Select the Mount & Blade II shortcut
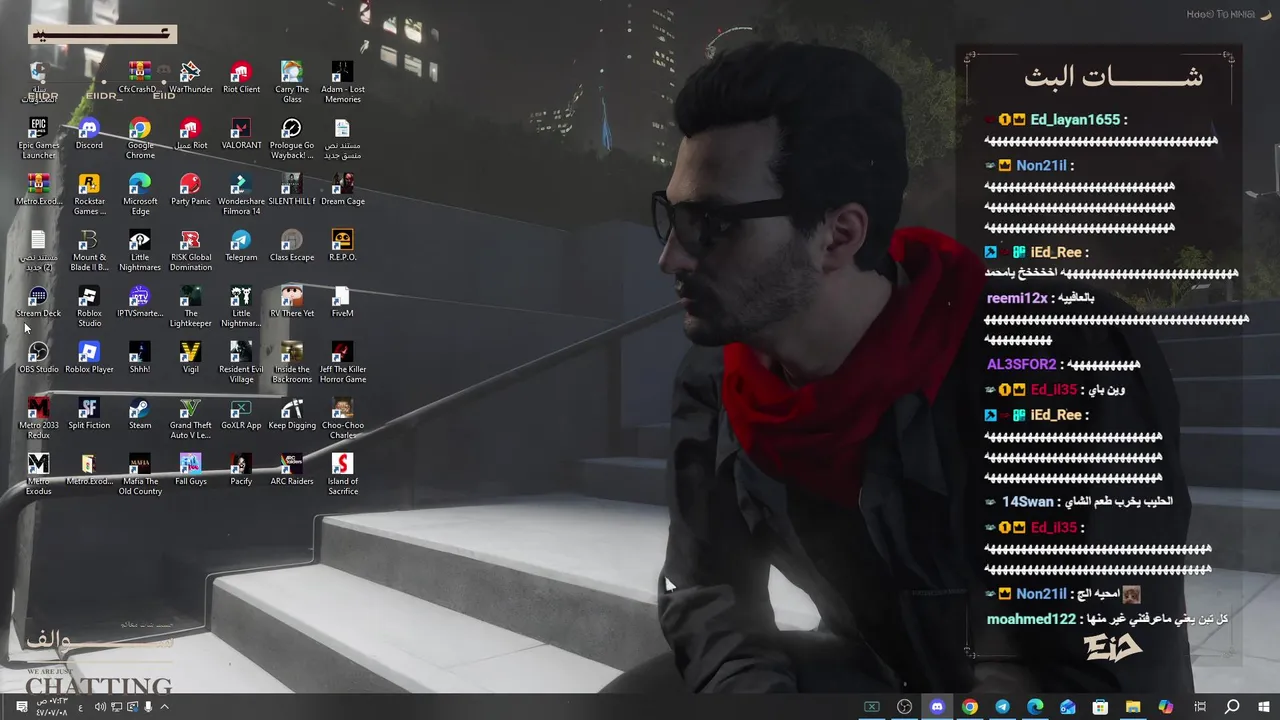The width and height of the screenshot is (1280, 720). [89, 250]
